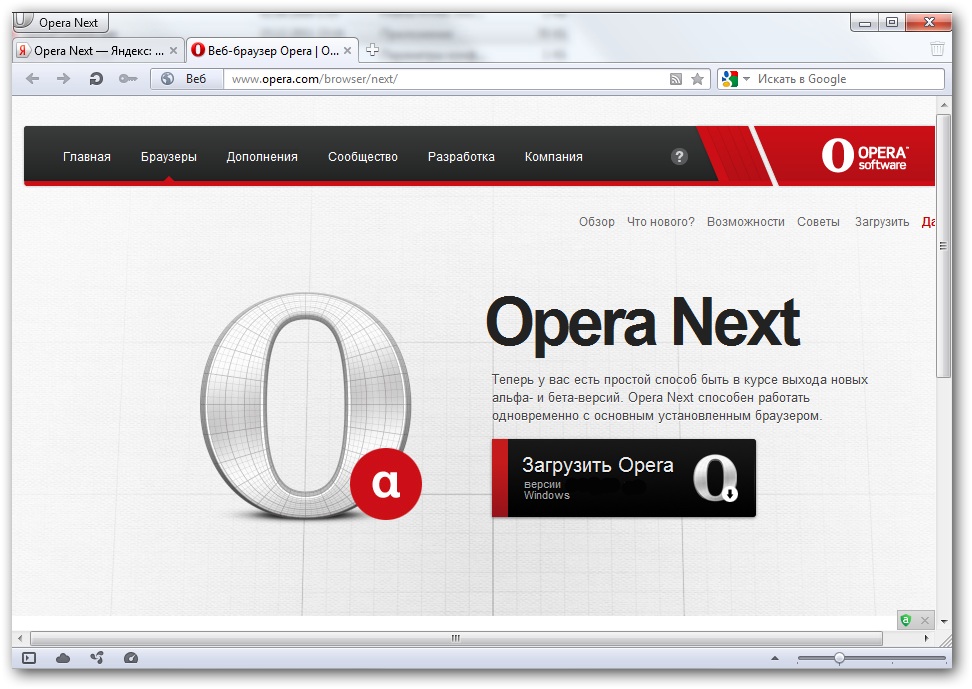The image size is (972, 689).
Task: Expand the view options arrow beside zoom slider
Action: tap(773, 658)
